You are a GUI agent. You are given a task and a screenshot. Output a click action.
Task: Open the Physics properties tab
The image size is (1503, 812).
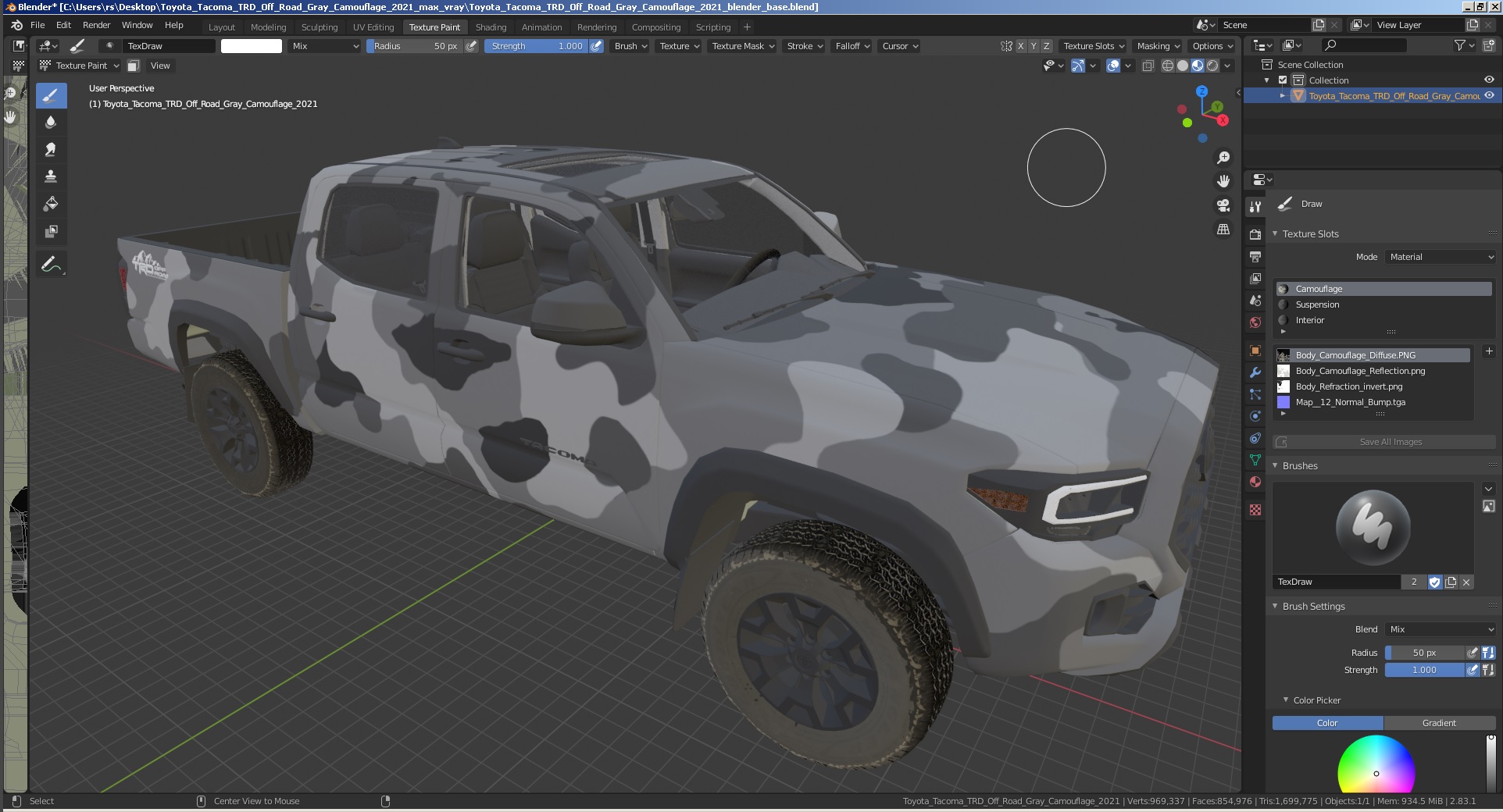1255,416
